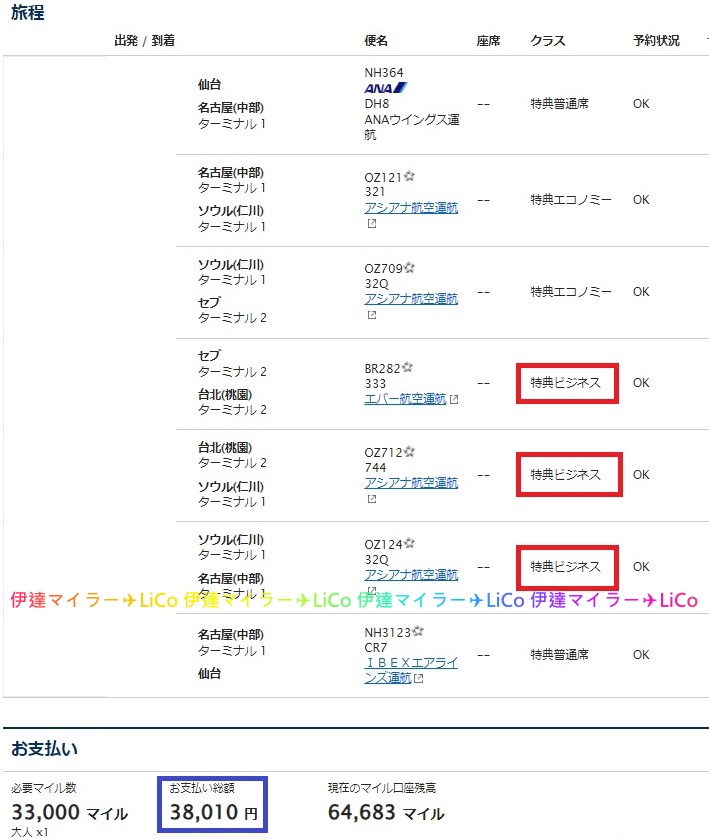Select ANAウイングス運航 operator text
The image size is (709, 839).
[412, 127]
